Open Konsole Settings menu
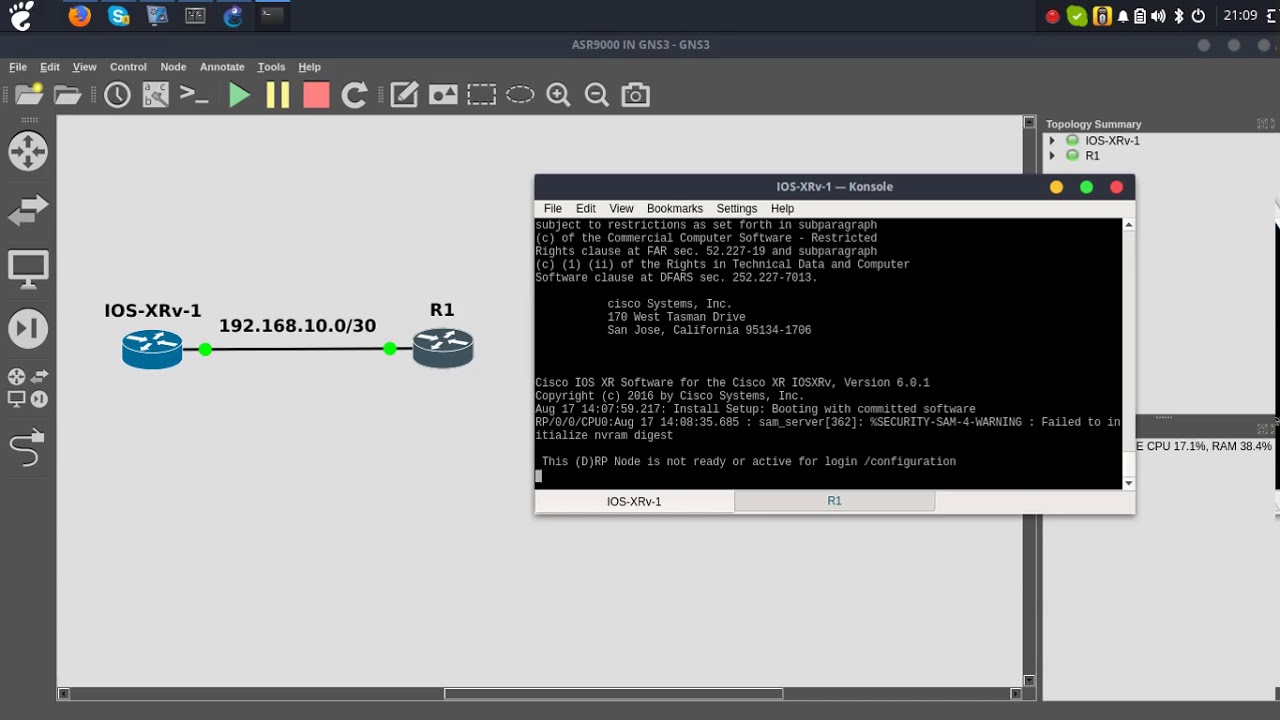The height and width of the screenshot is (720, 1280). point(737,208)
